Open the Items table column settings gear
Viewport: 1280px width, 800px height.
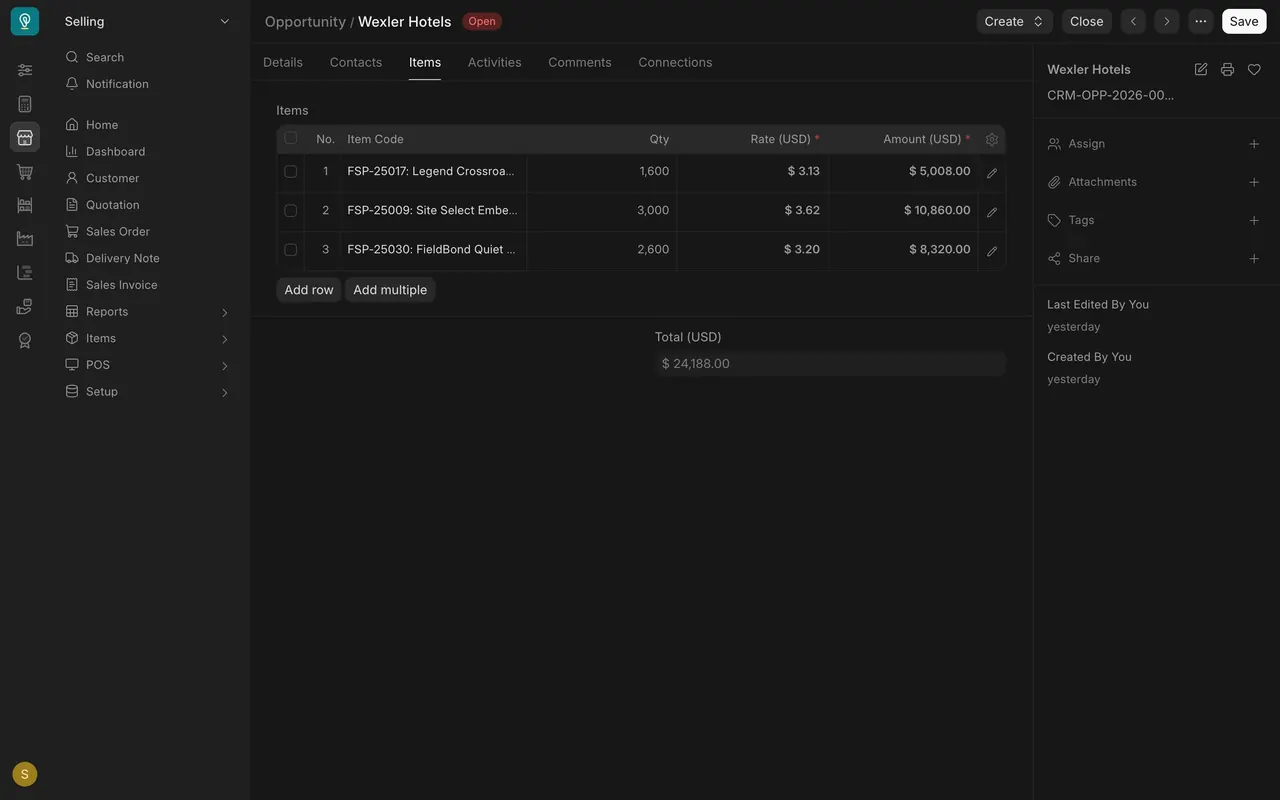pos(992,140)
